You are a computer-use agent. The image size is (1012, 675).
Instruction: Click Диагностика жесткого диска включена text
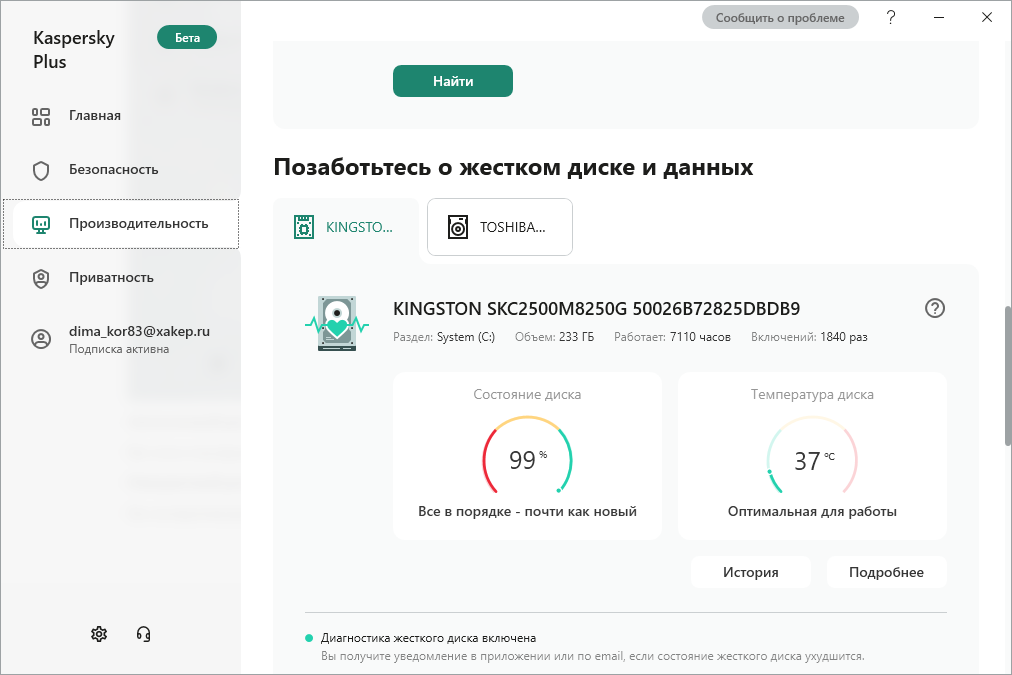pyautogui.click(x=429, y=638)
